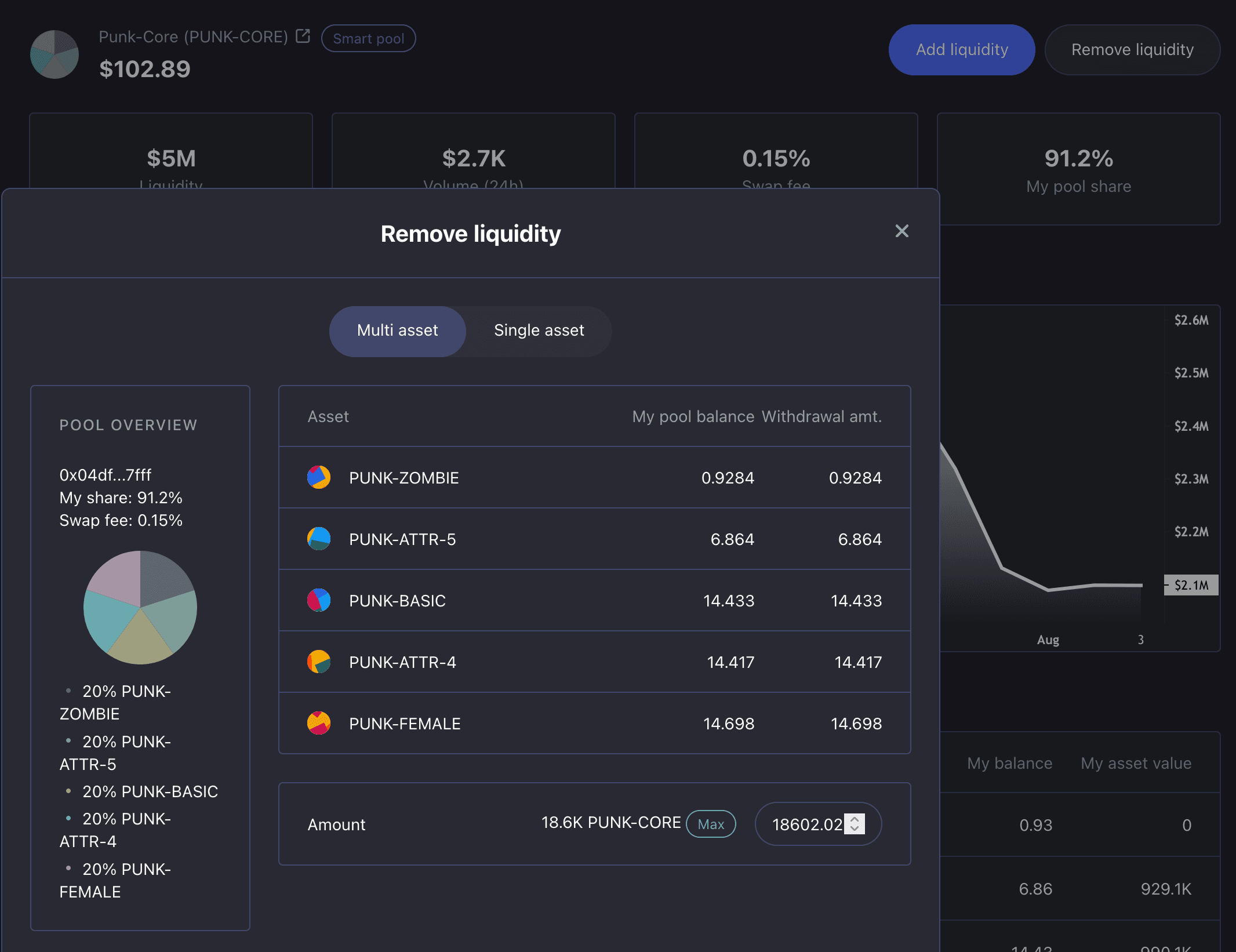Viewport: 1236px width, 952px height.
Task: Click the Add liquidity button
Action: pyautogui.click(x=962, y=50)
